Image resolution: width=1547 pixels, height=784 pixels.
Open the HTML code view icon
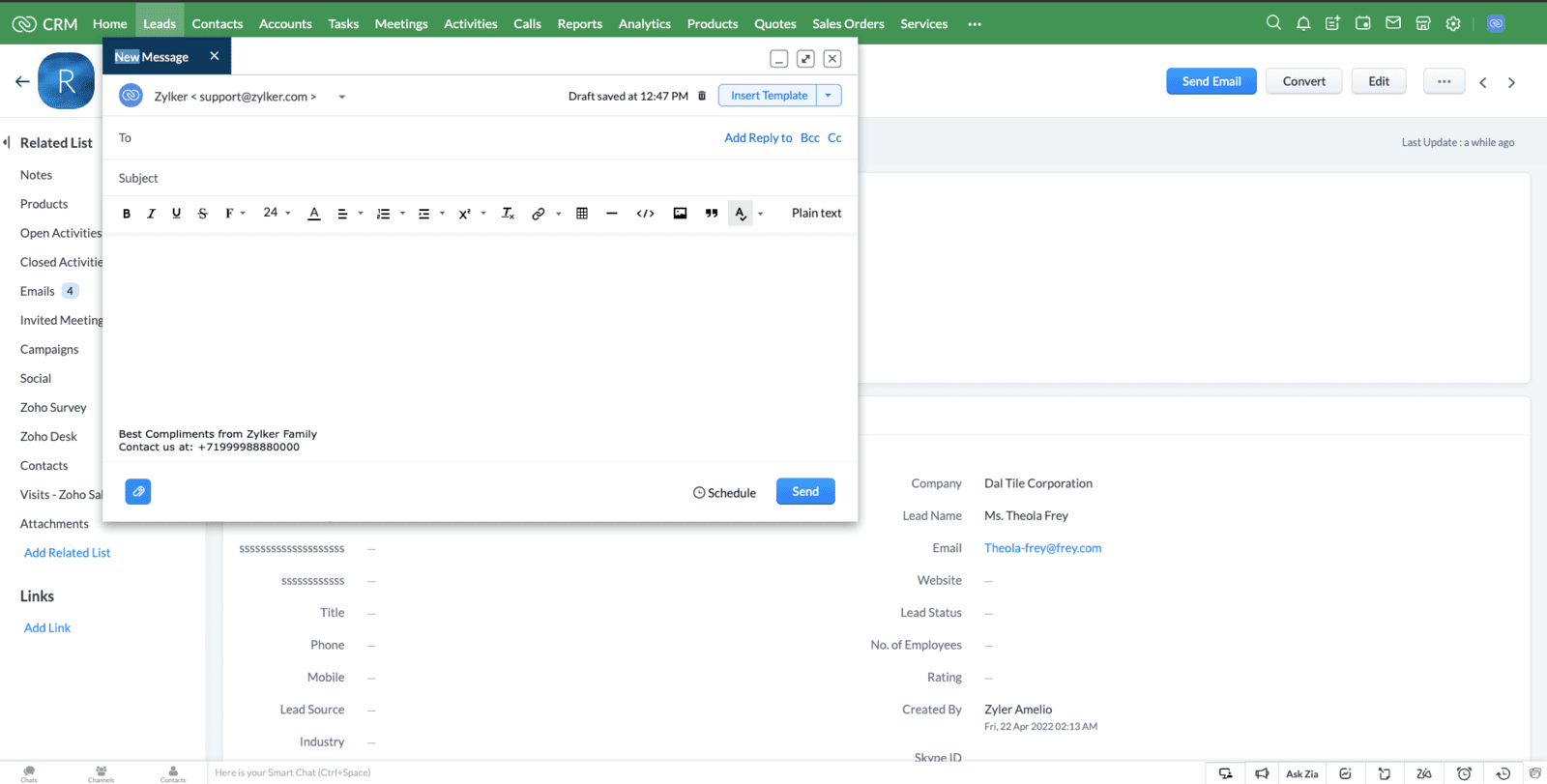click(x=646, y=214)
